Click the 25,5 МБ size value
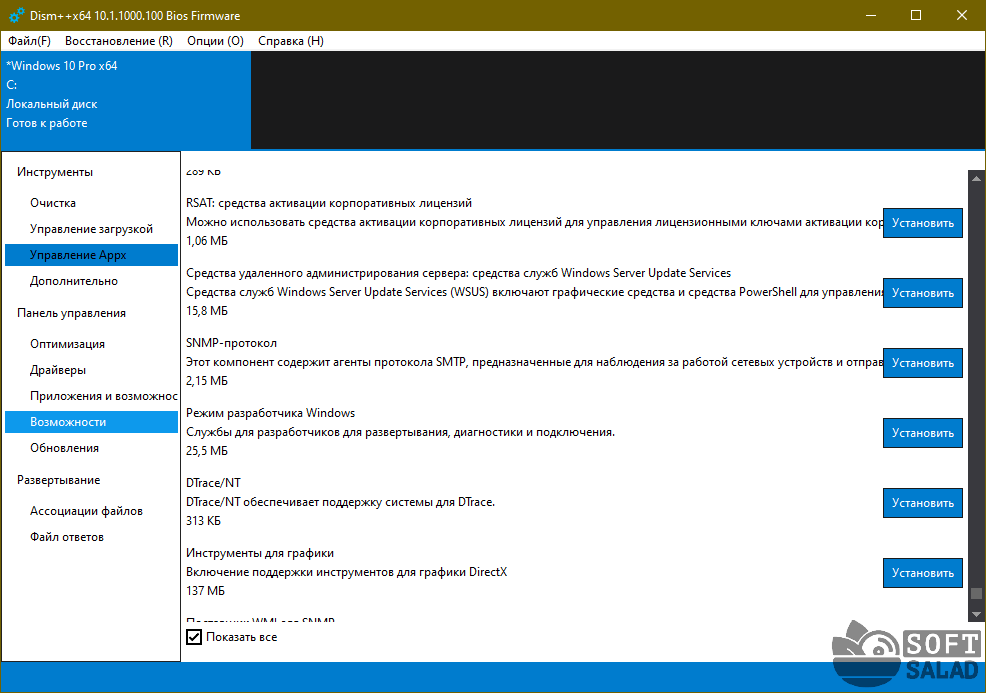The height and width of the screenshot is (693, 986). pos(206,451)
